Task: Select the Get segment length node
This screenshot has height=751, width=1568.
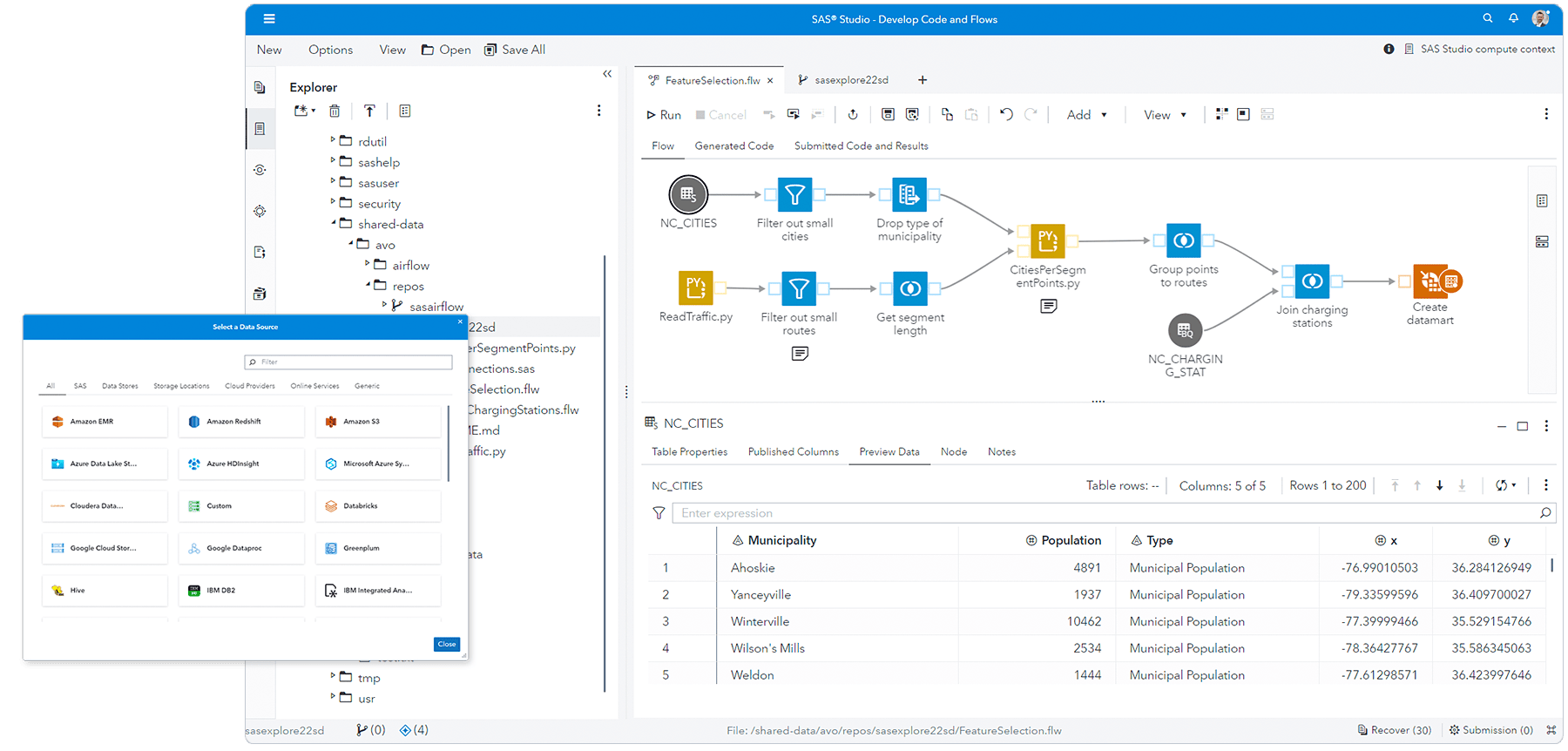Action: [909, 288]
